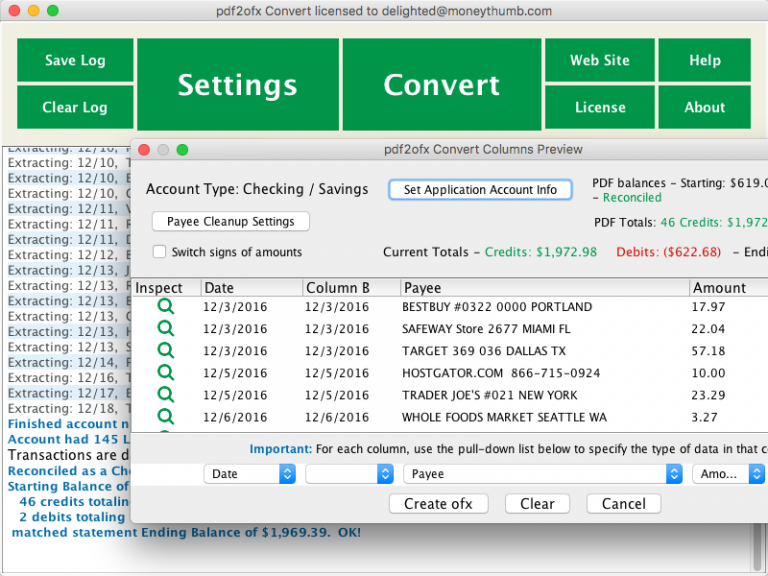This screenshot has height=576, width=768.
Task: Close the Columns Preview dialog window
Action: point(144,149)
